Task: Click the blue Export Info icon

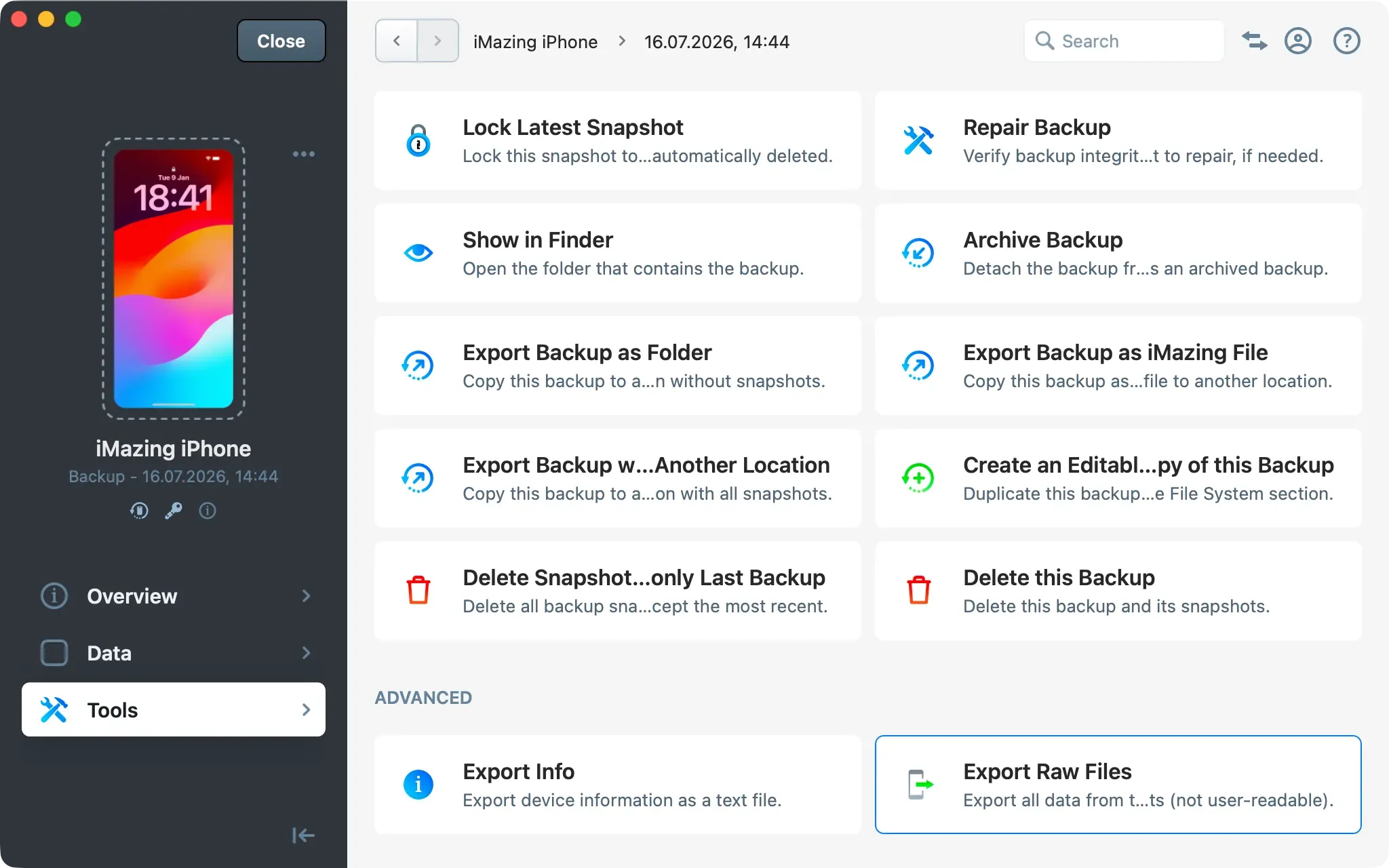Action: pos(418,785)
